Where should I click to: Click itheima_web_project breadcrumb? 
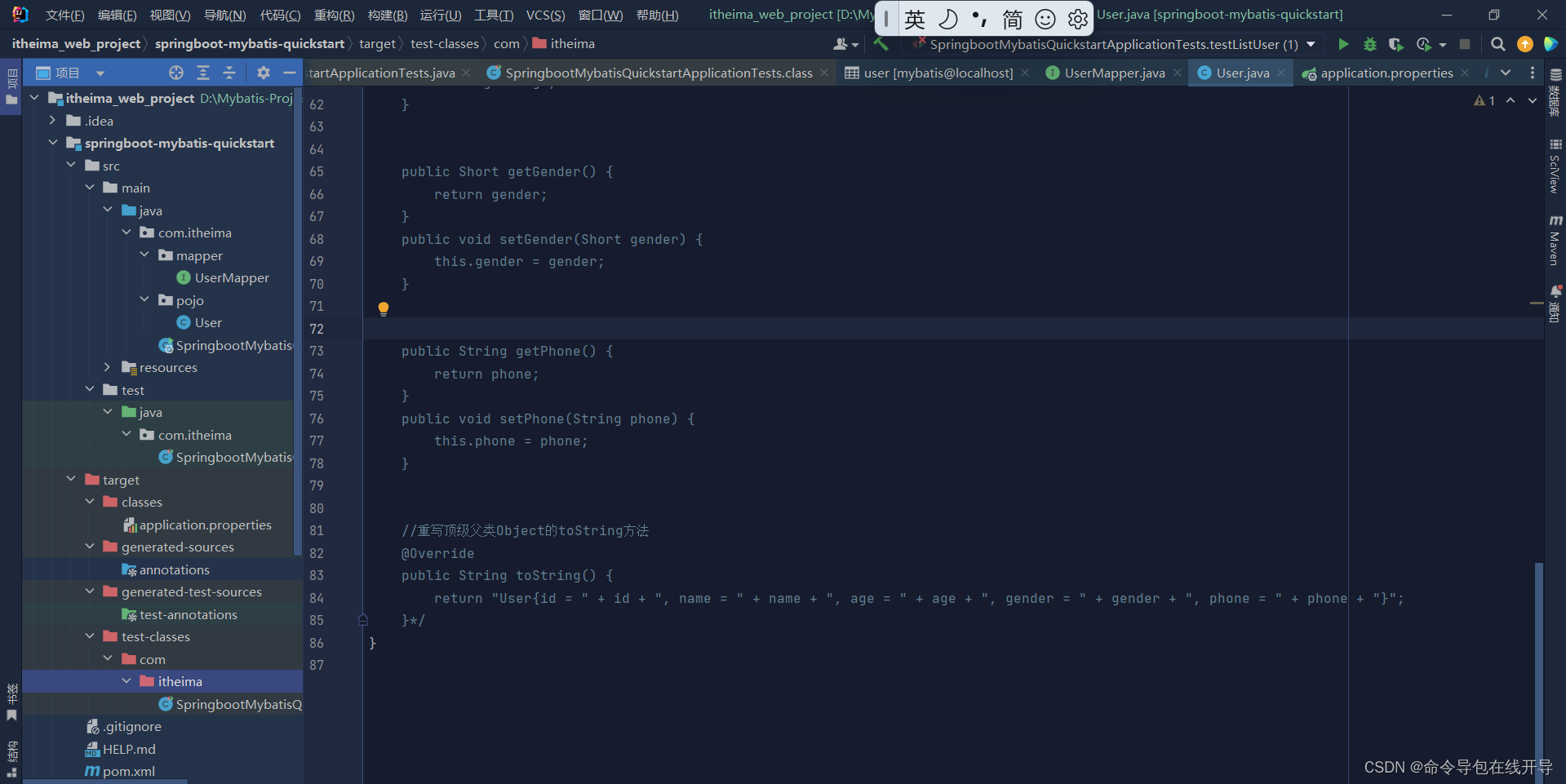click(76, 44)
